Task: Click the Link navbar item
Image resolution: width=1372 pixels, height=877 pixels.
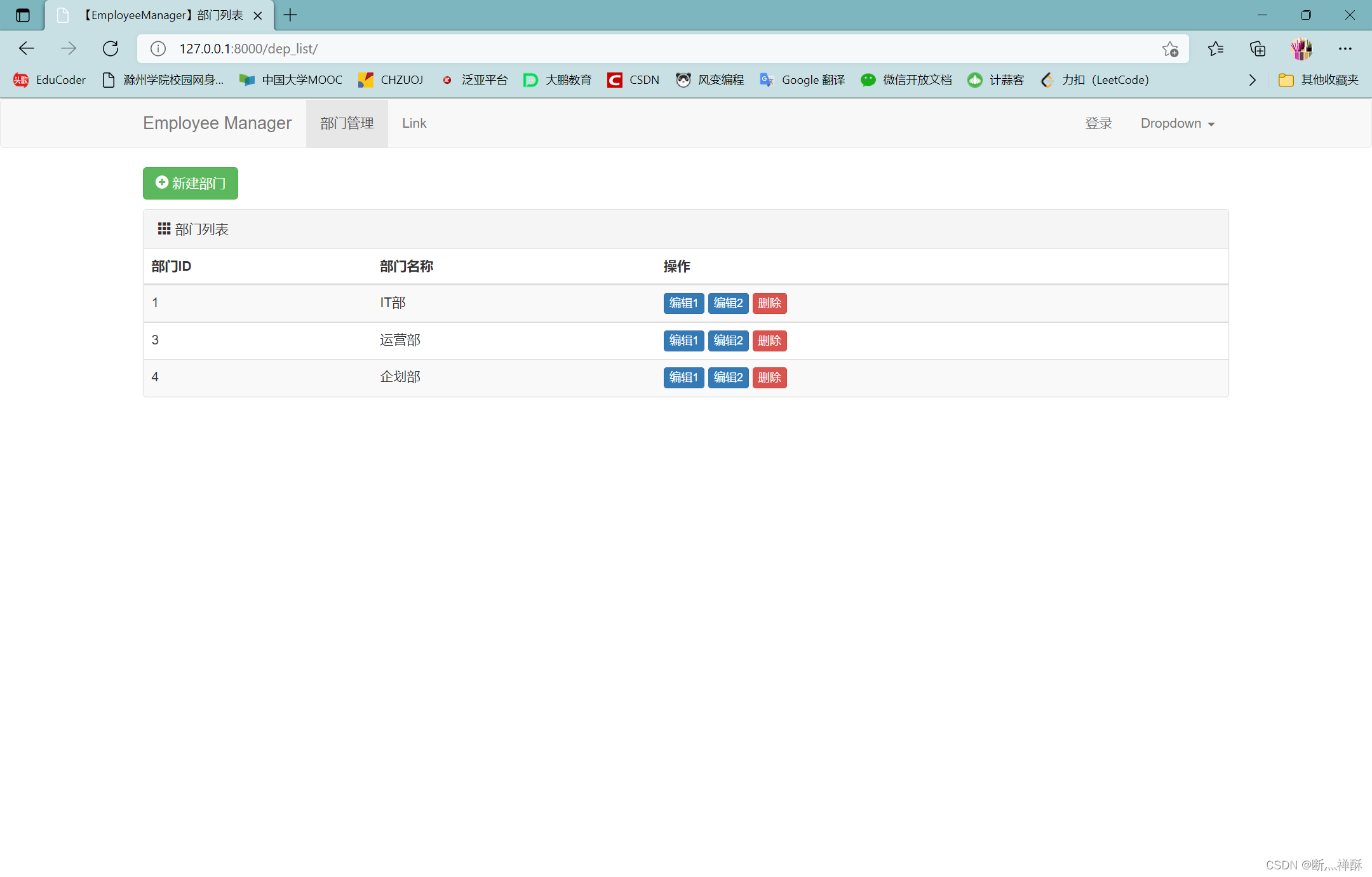Action: pyautogui.click(x=414, y=123)
